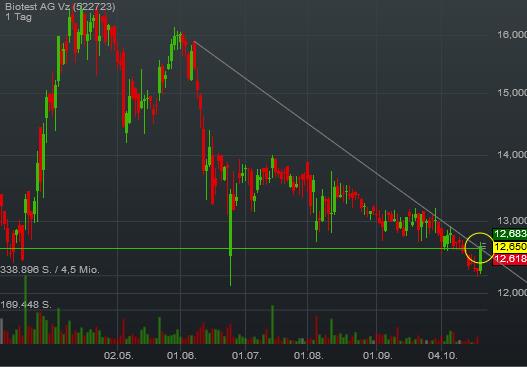Click the latest green candle in the yellow circle

tap(481, 257)
